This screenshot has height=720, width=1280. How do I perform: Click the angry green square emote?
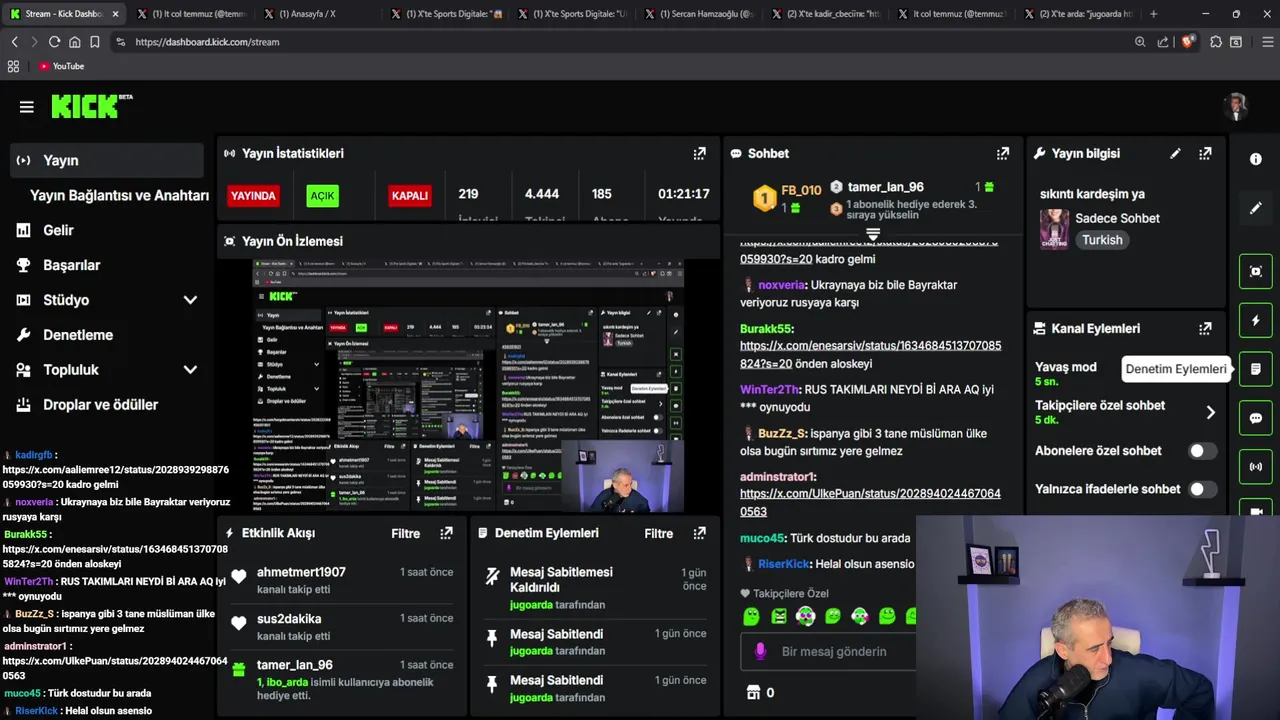[x=778, y=617]
